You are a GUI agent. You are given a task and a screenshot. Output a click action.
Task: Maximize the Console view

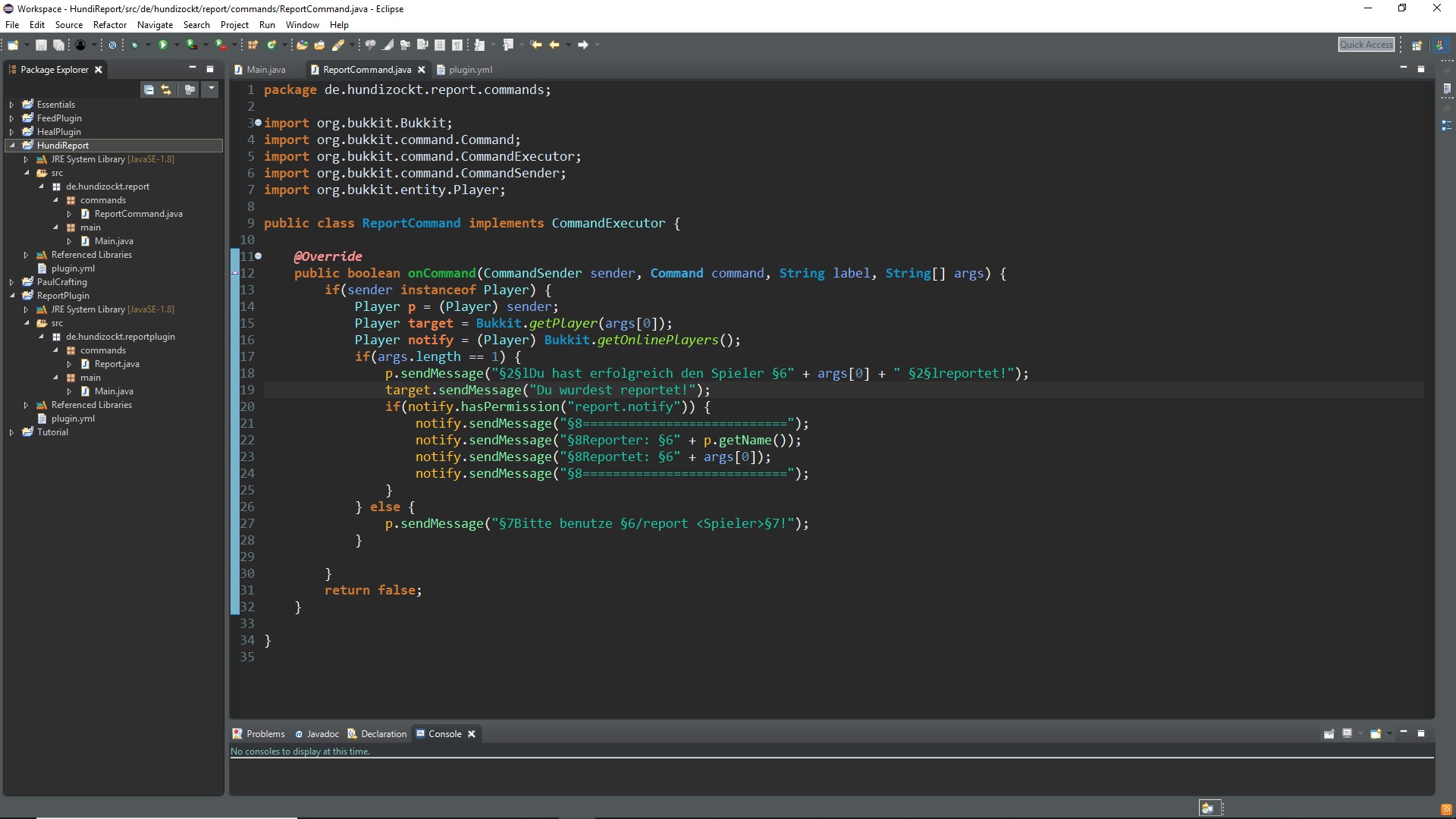tap(1421, 733)
